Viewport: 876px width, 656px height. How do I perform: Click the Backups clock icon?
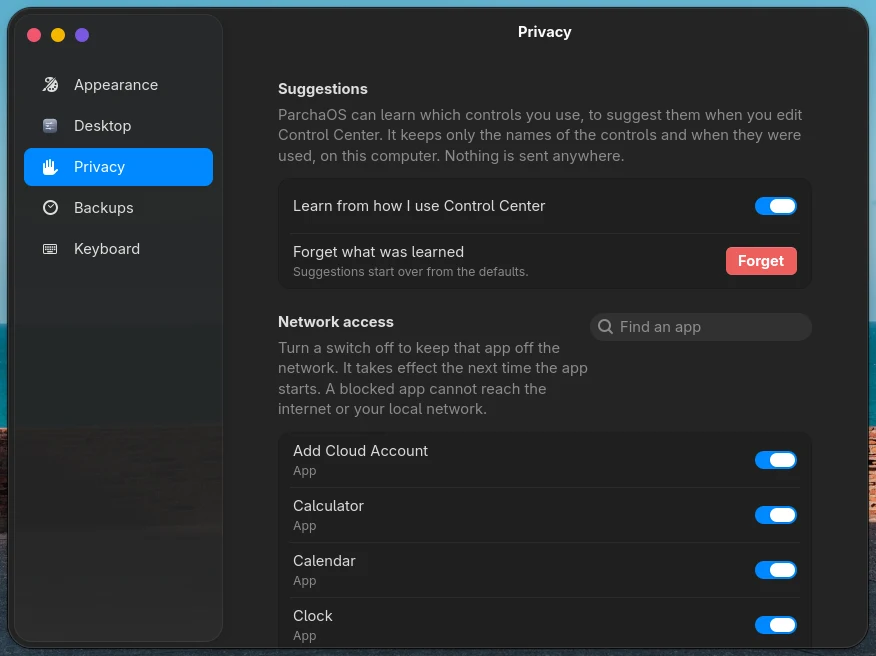[x=50, y=208]
